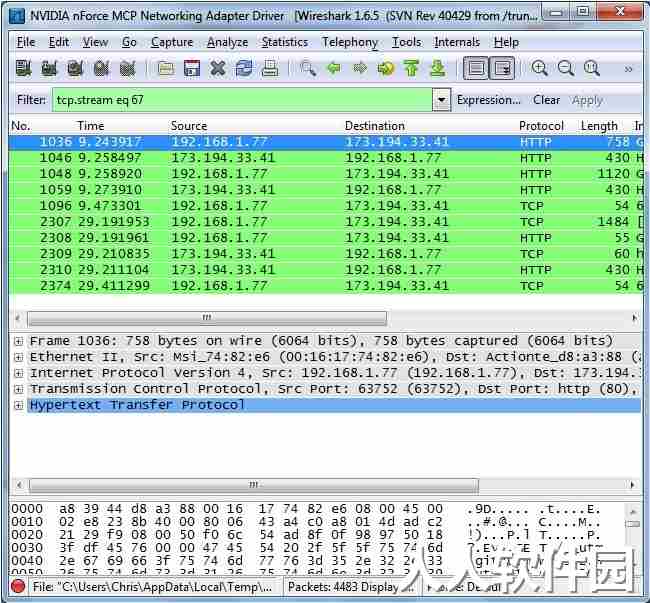This screenshot has height=603, width=650.
Task: Open the Telephony menu
Action: [x=350, y=42]
